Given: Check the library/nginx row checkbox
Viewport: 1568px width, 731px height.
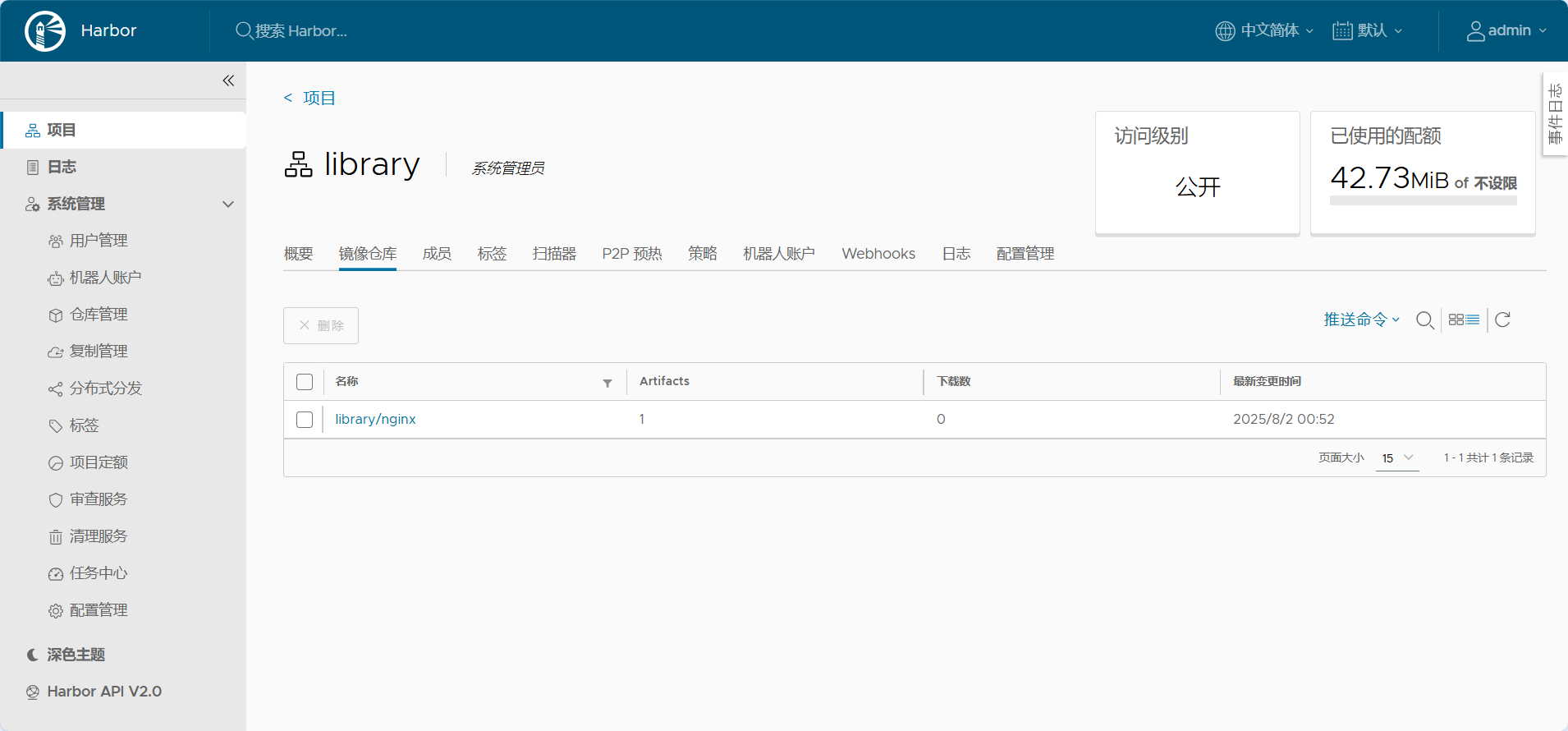Looking at the screenshot, I should pos(305,420).
